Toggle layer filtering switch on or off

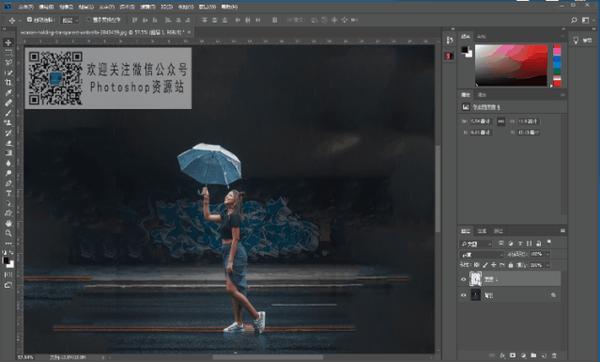point(549,242)
